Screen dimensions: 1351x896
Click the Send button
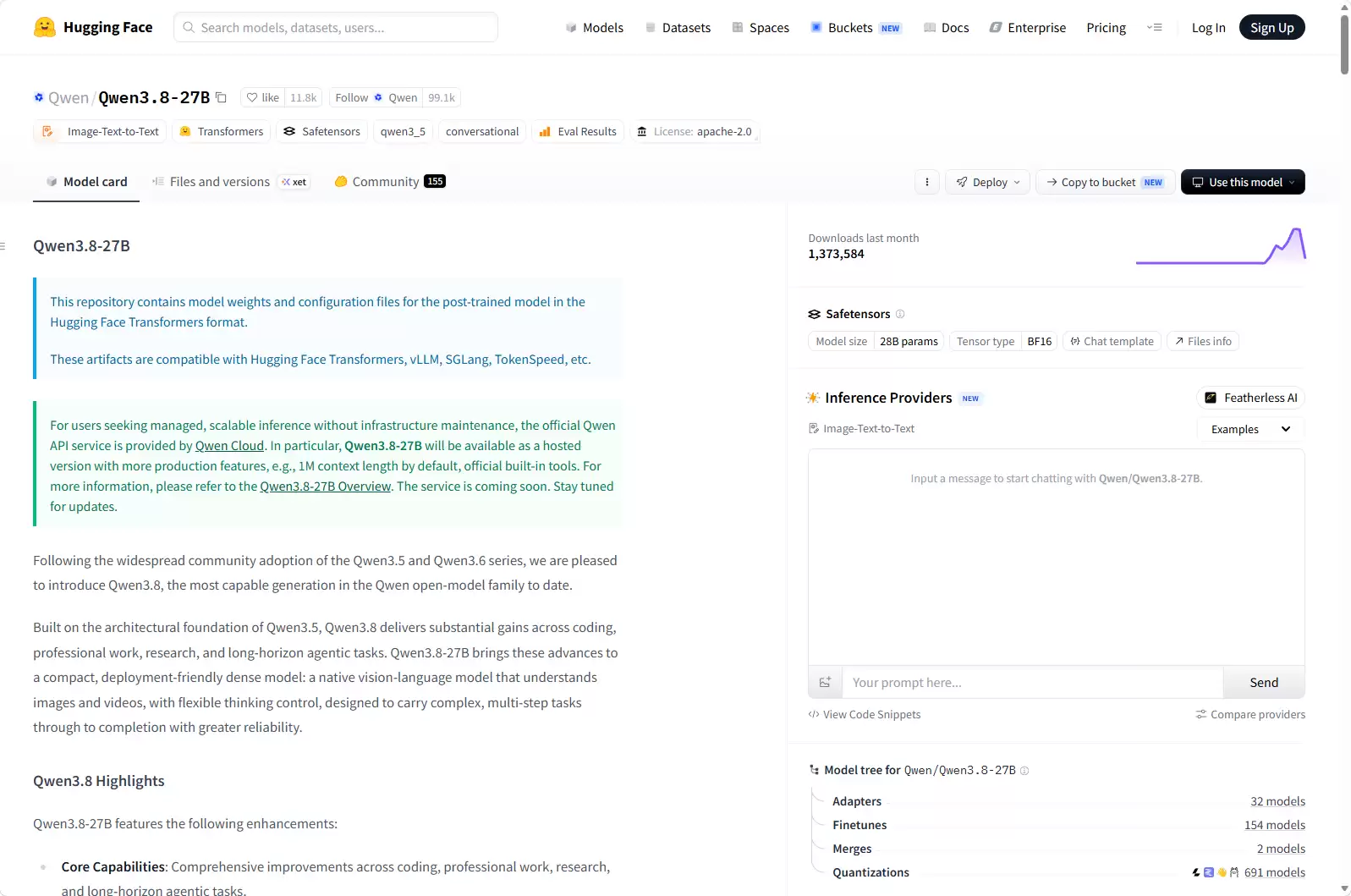(x=1264, y=682)
